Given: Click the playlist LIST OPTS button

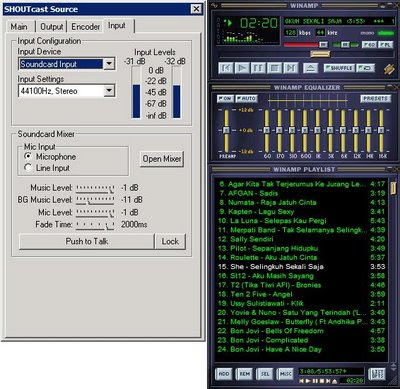Looking at the screenshot, I should [377, 374].
